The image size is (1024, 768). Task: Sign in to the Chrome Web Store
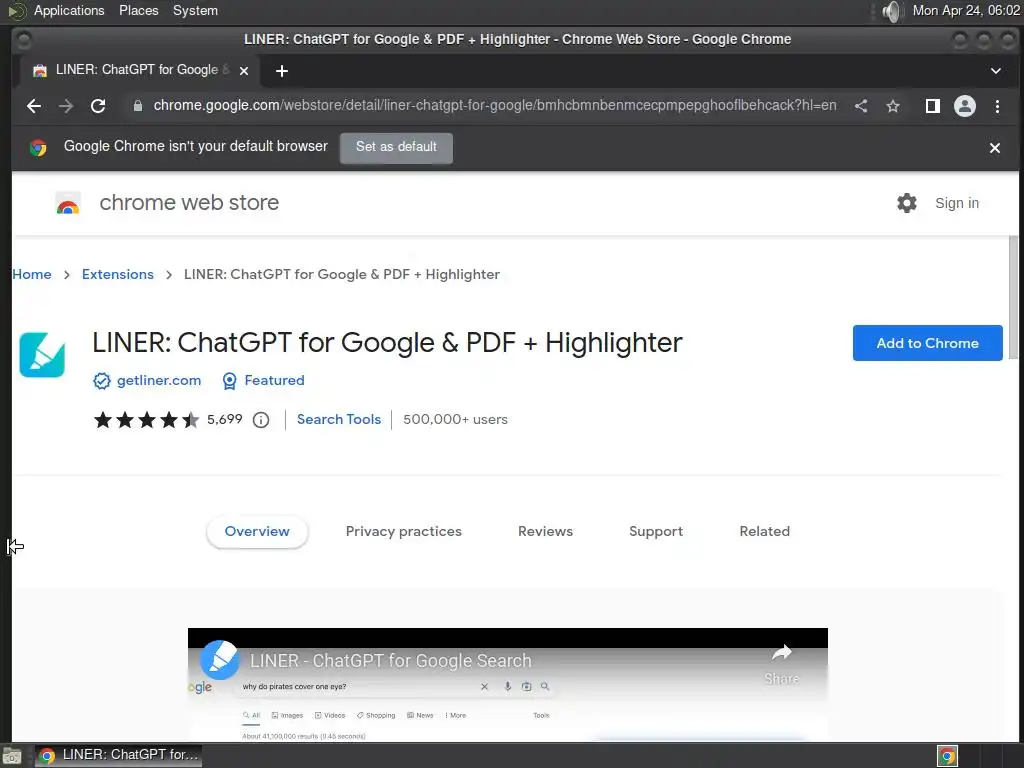(x=957, y=203)
